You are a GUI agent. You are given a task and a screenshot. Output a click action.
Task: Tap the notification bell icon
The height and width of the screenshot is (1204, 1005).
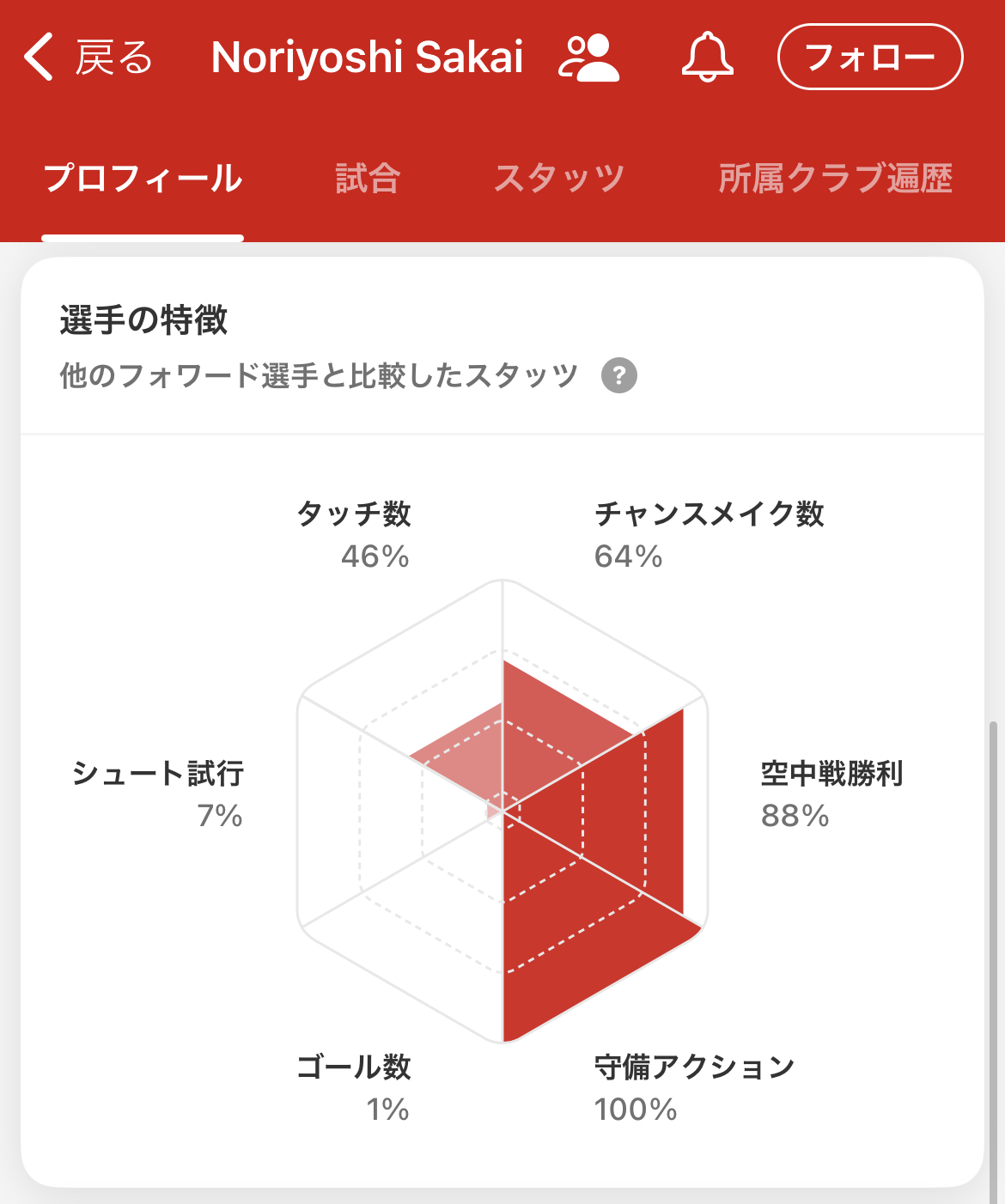pos(708,58)
